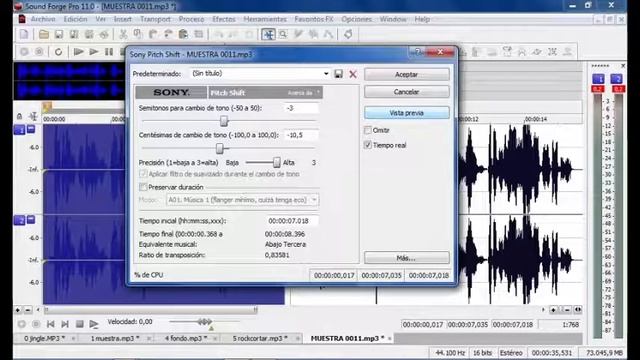Uncheck the Tiempo real checkbox

click(x=368, y=145)
